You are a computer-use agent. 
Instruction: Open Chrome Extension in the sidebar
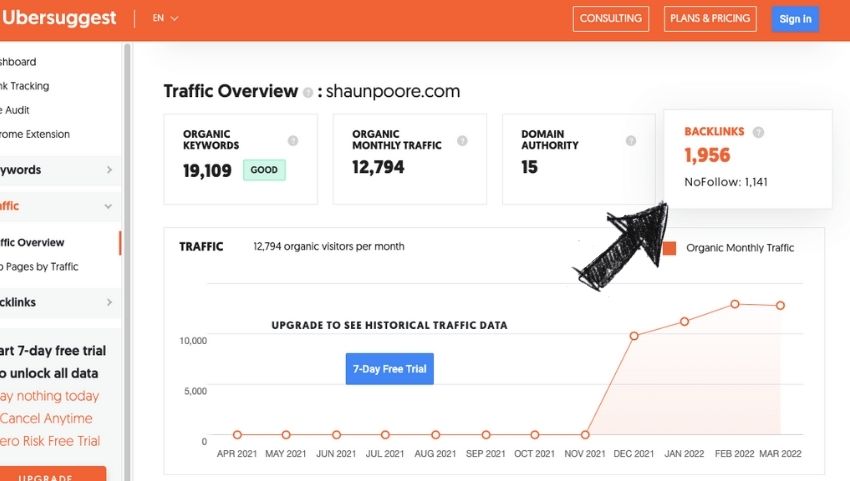pos(35,134)
